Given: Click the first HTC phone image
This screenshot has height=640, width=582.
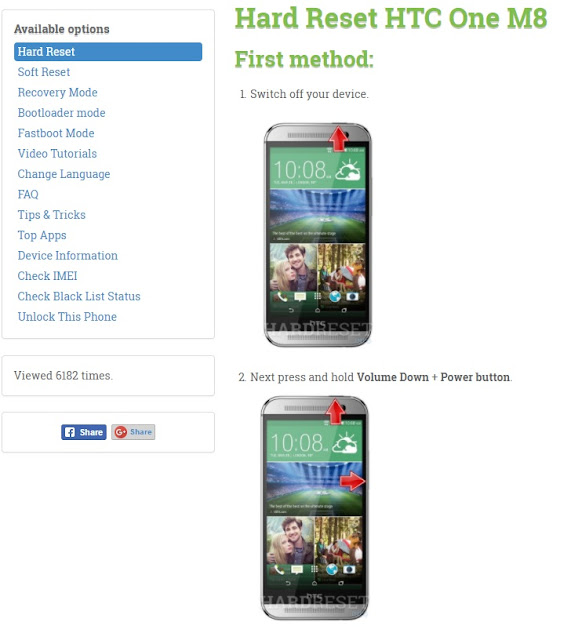Looking at the screenshot, I should [x=318, y=235].
